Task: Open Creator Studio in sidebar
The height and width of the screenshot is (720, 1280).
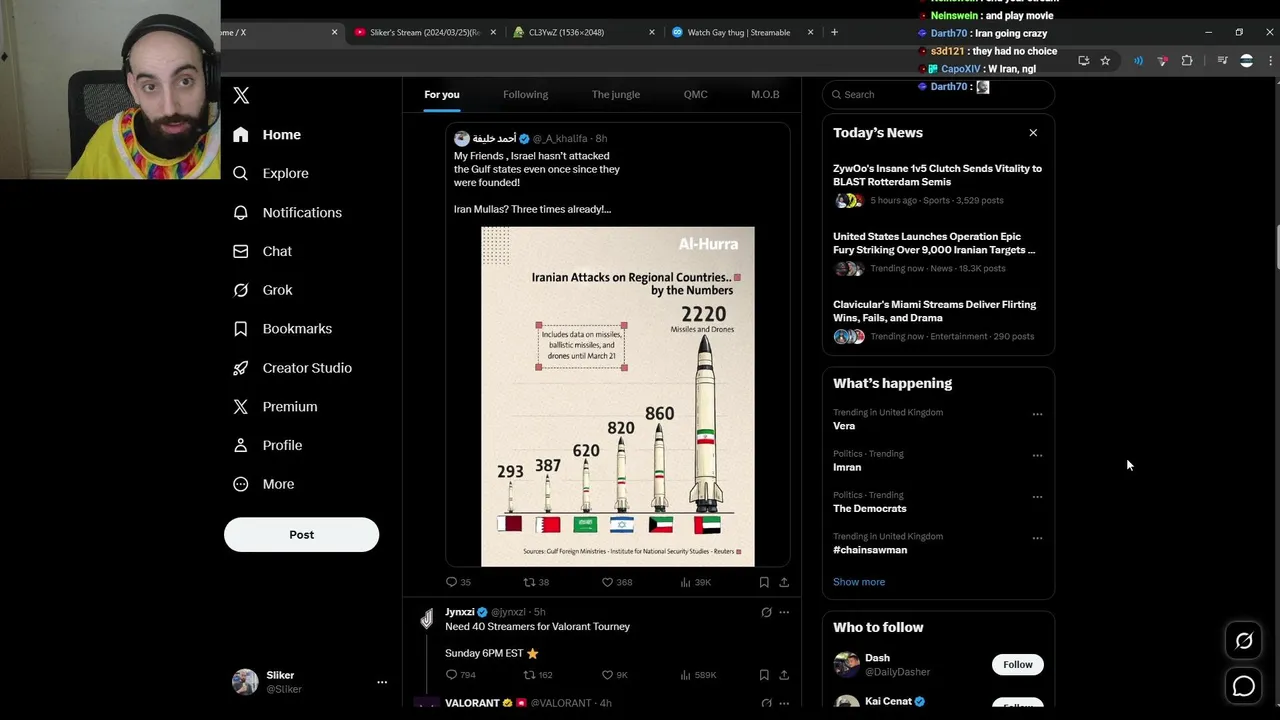Action: (292, 368)
